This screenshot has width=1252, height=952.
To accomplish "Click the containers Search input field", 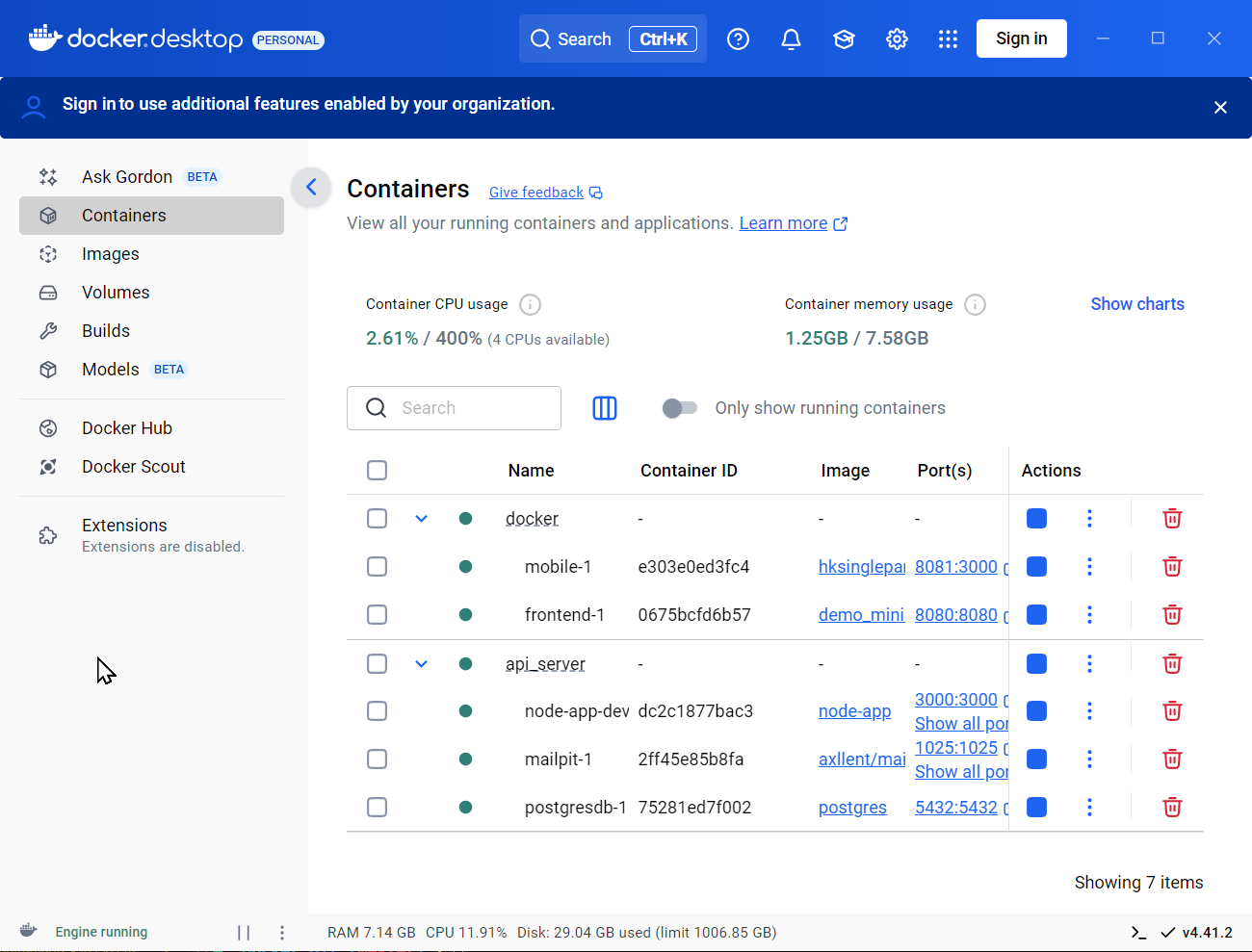I will pyautogui.click(x=472, y=408).
